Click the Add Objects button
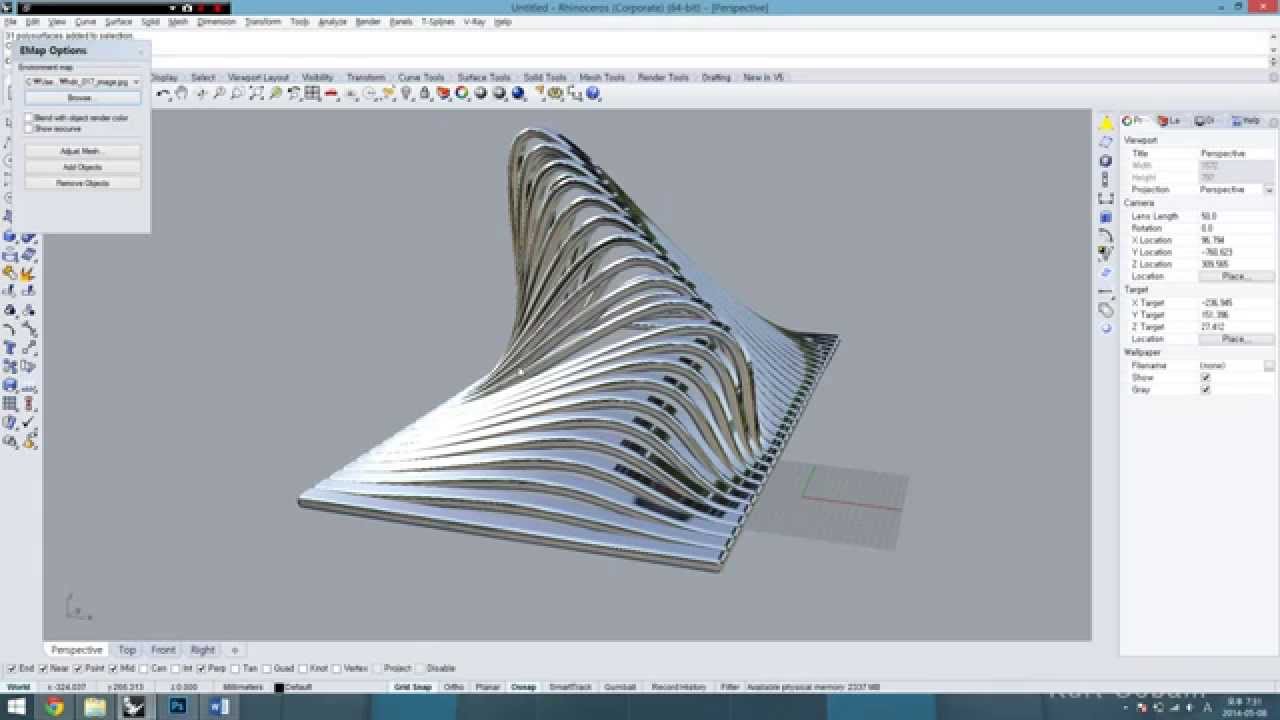This screenshot has width=1280, height=720. 82,167
